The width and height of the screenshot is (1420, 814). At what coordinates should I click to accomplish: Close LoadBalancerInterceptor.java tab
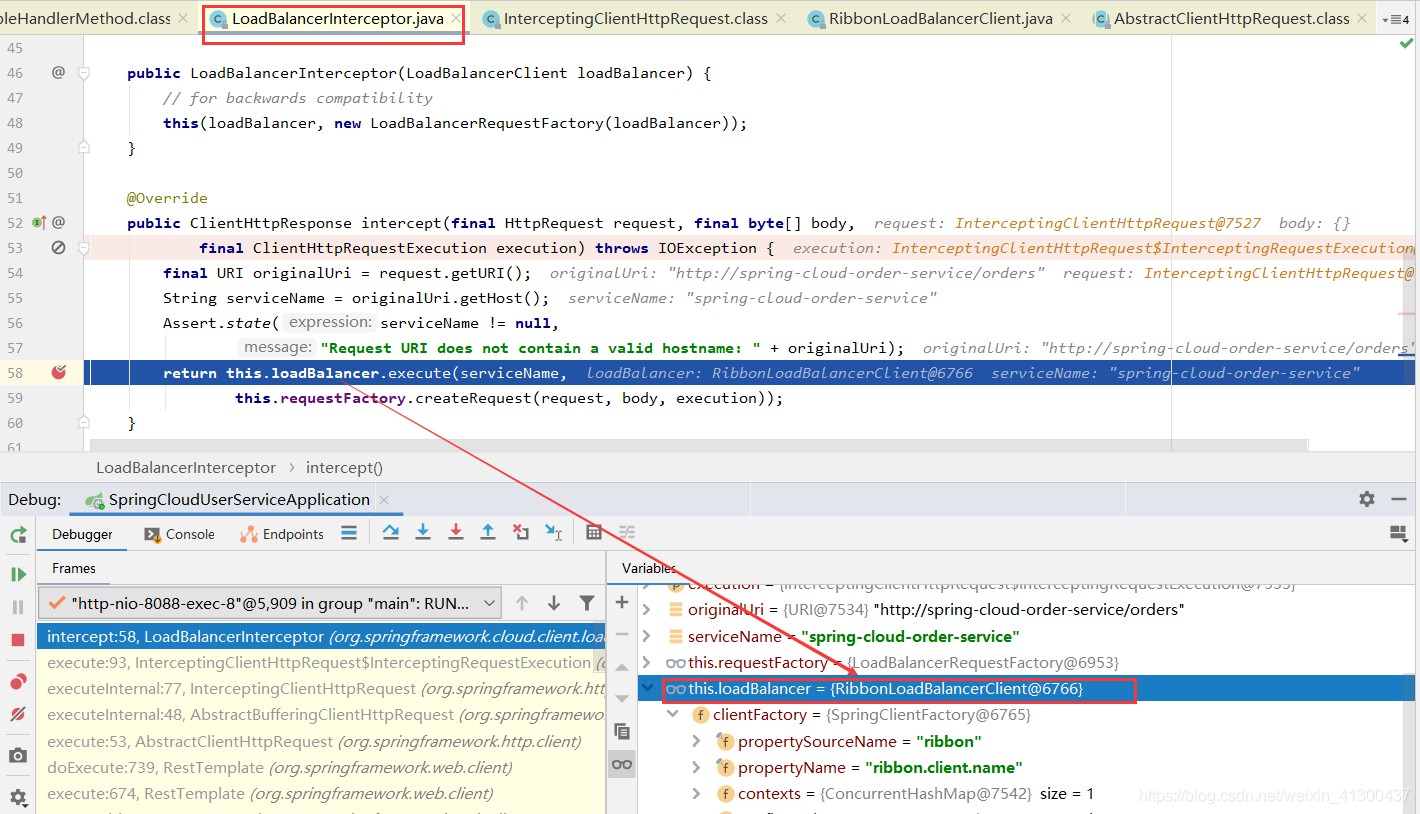point(456,19)
